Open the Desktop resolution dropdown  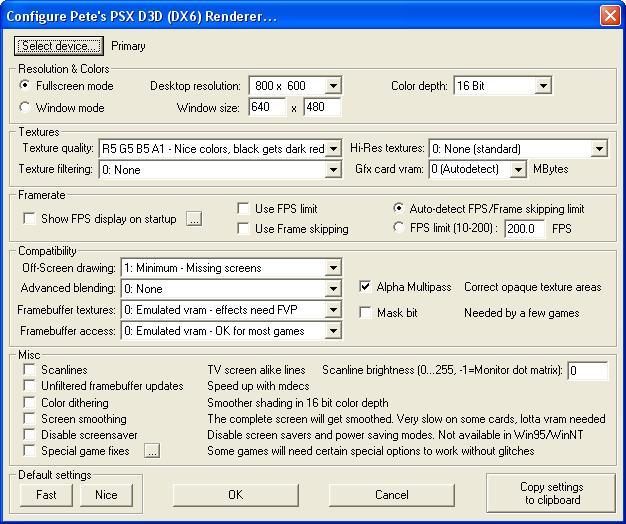pos(295,85)
